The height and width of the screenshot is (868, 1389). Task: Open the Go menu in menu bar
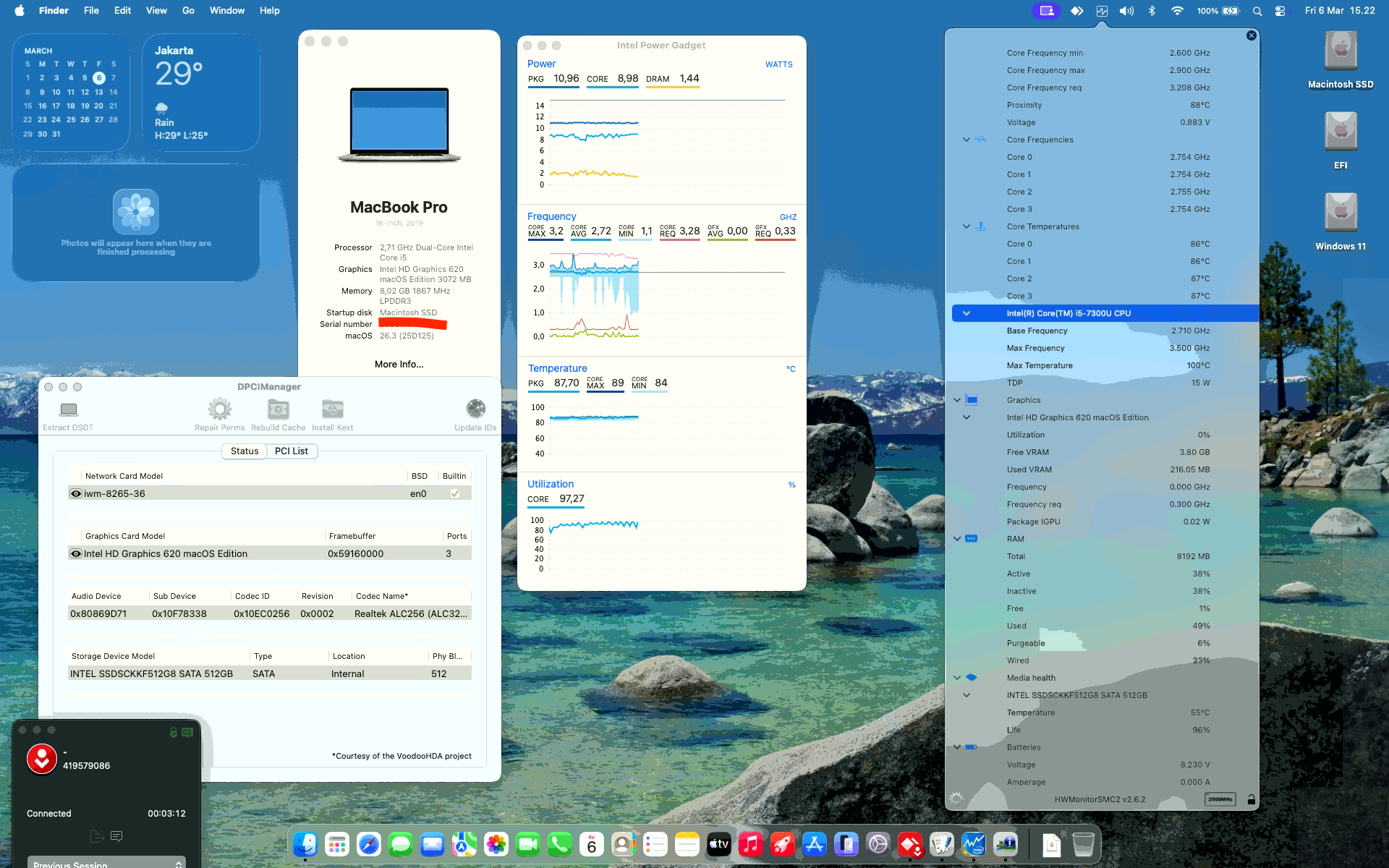pyautogui.click(x=188, y=11)
